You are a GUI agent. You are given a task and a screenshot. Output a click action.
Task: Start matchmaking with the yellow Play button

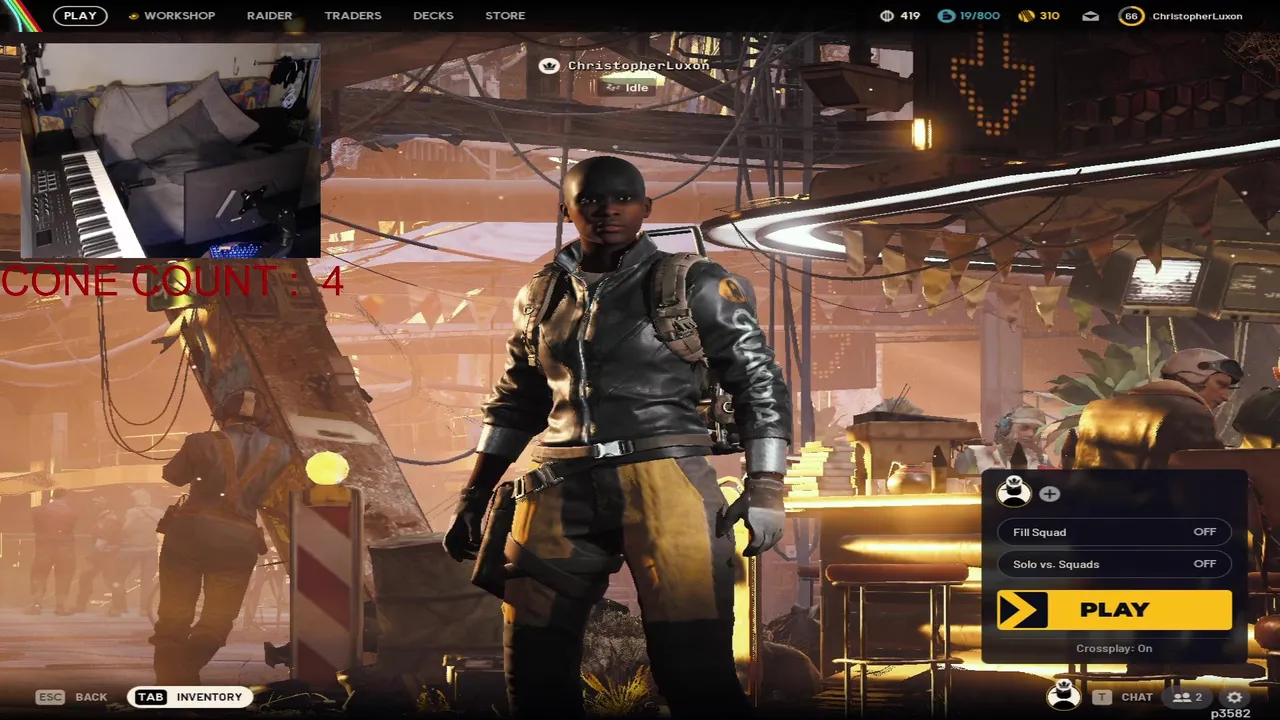click(x=1114, y=610)
